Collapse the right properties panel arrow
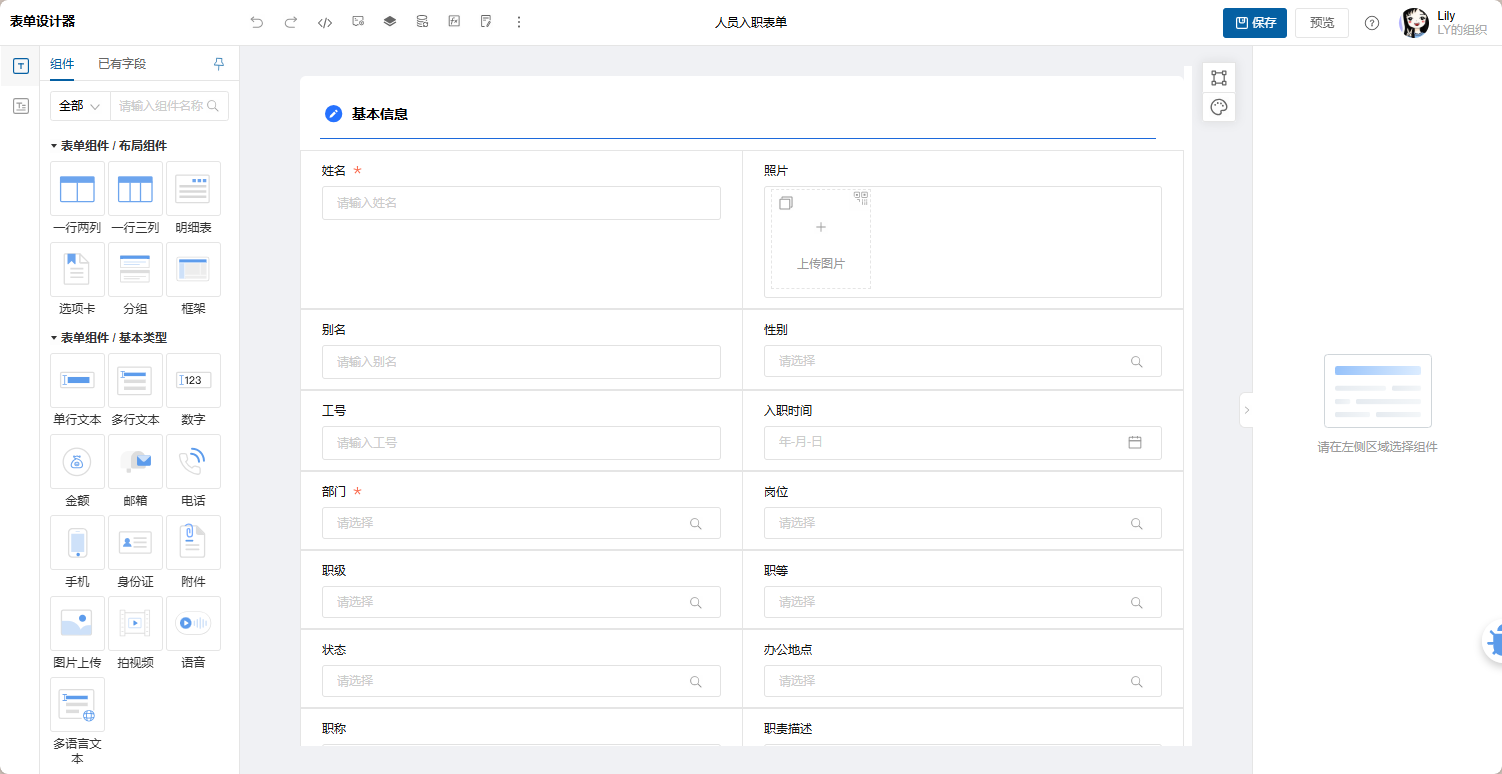This screenshot has height=774, width=1502. [x=1246, y=410]
